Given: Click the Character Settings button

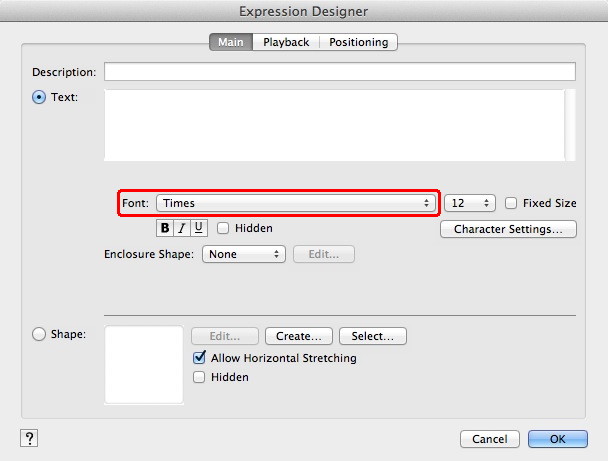Looking at the screenshot, I should click(x=508, y=229).
